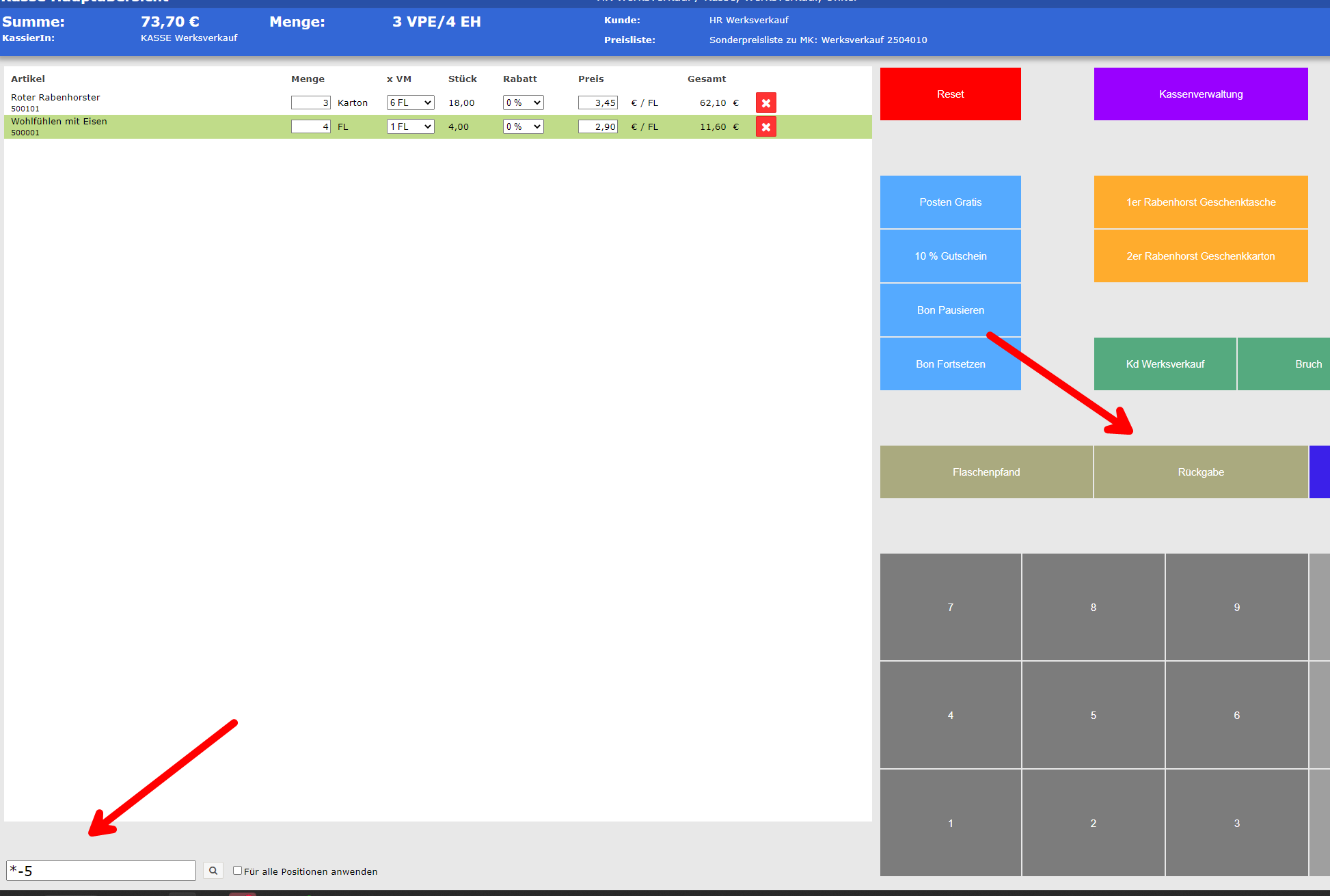The image size is (1330, 896).
Task: Expand the Roter Rabenhorster discount dropdown
Action: 523,103
